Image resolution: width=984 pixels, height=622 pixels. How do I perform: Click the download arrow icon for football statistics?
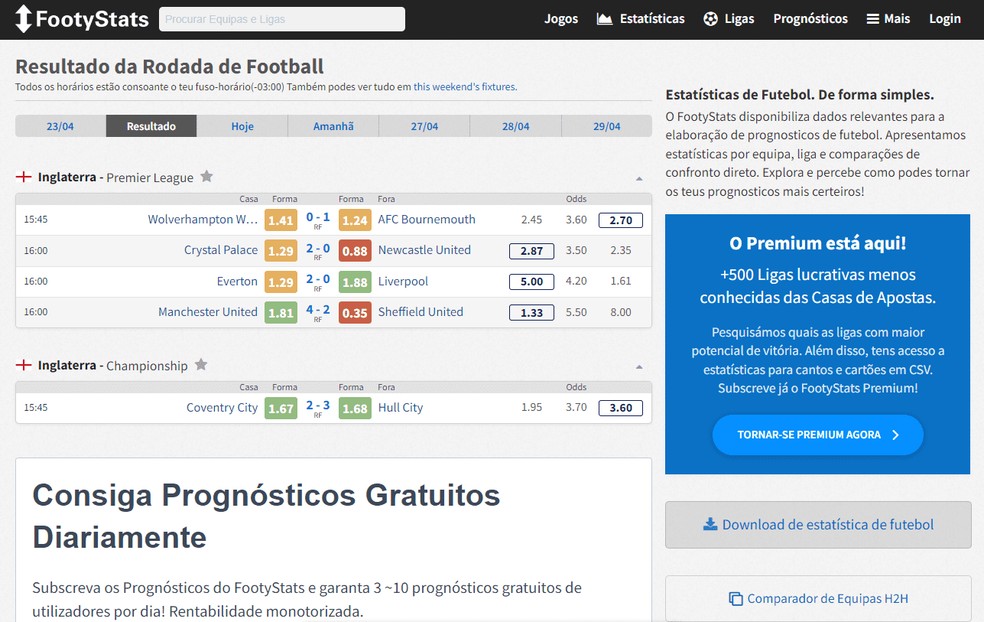(710, 524)
